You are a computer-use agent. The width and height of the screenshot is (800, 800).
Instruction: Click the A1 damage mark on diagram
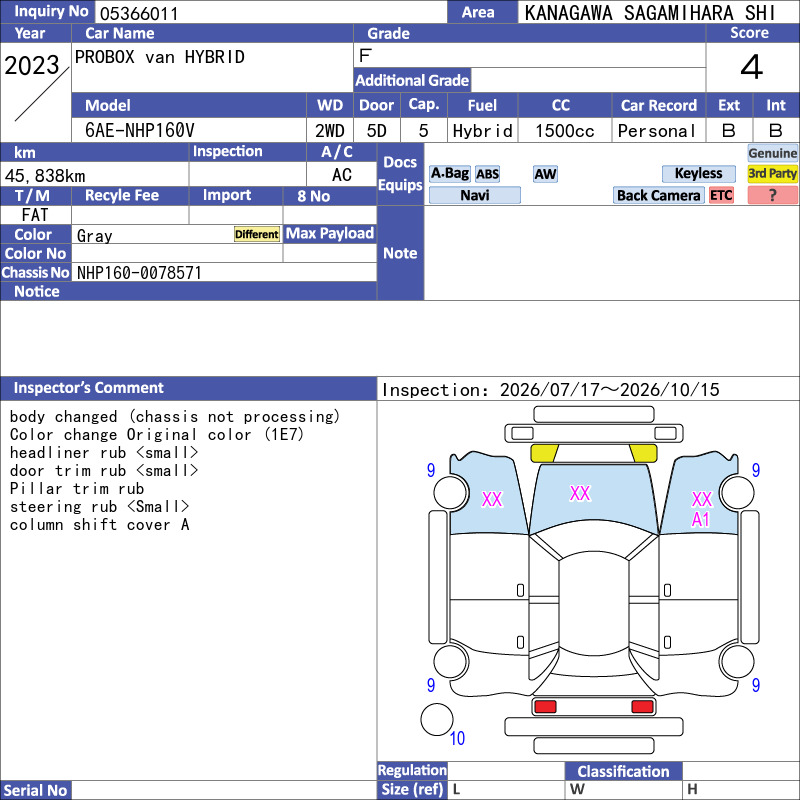701,520
